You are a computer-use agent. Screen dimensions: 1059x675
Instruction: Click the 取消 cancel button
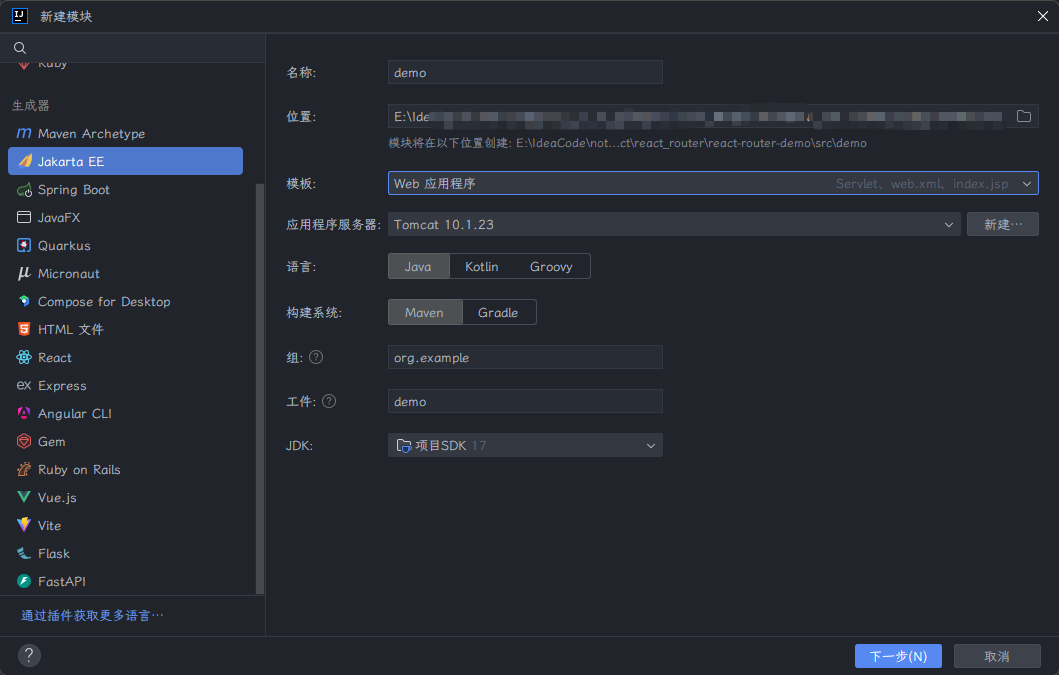coord(997,656)
